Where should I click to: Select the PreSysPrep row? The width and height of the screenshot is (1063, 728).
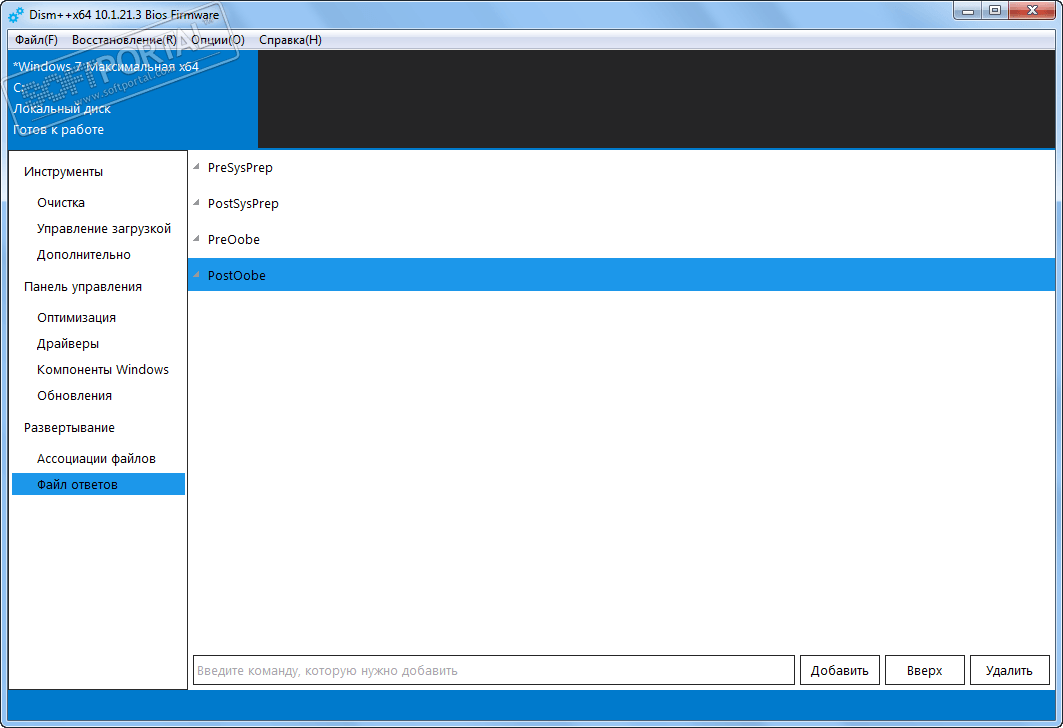pyautogui.click(x=621, y=167)
